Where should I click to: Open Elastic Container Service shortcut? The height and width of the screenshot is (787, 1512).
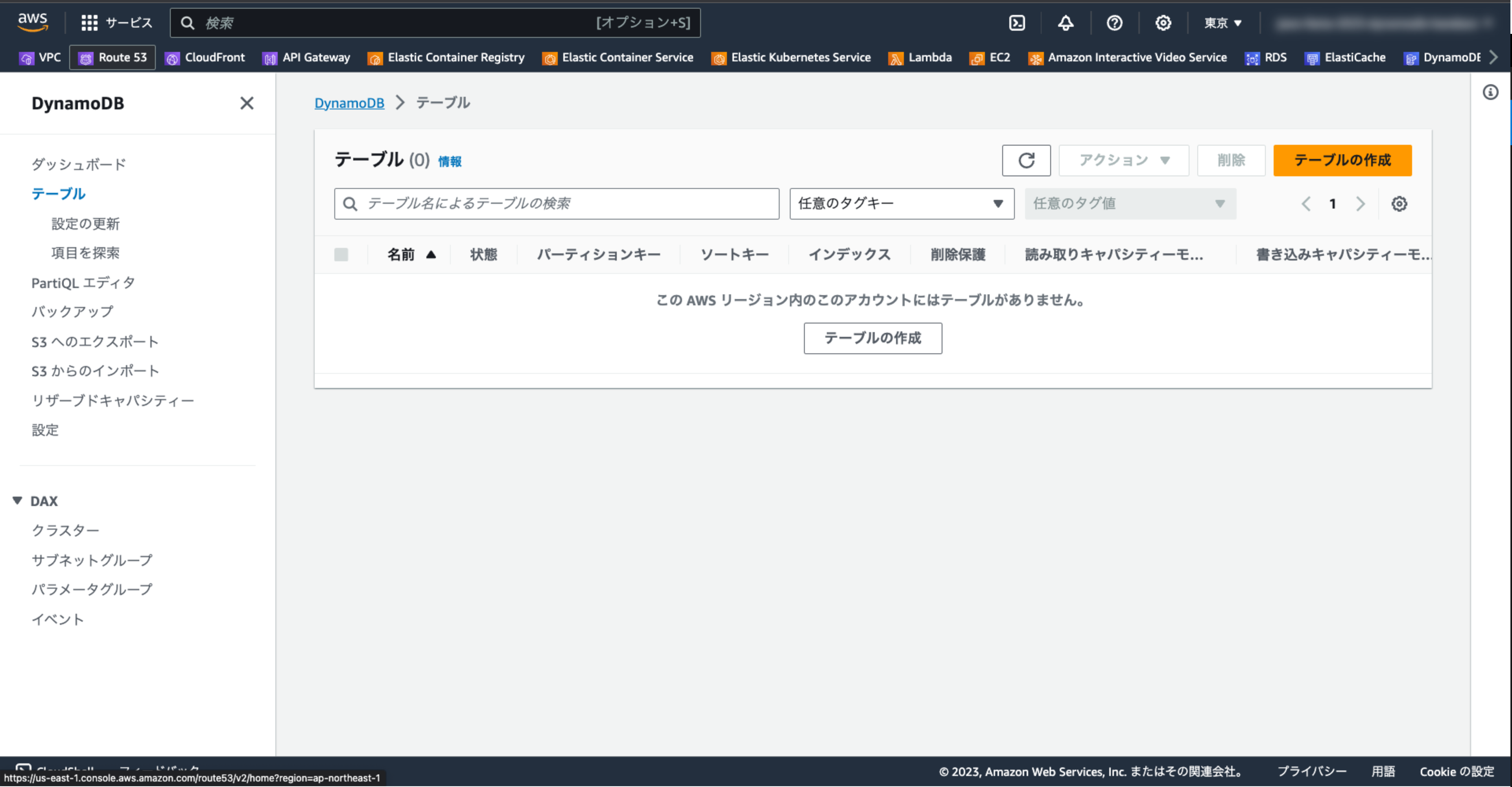click(618, 57)
